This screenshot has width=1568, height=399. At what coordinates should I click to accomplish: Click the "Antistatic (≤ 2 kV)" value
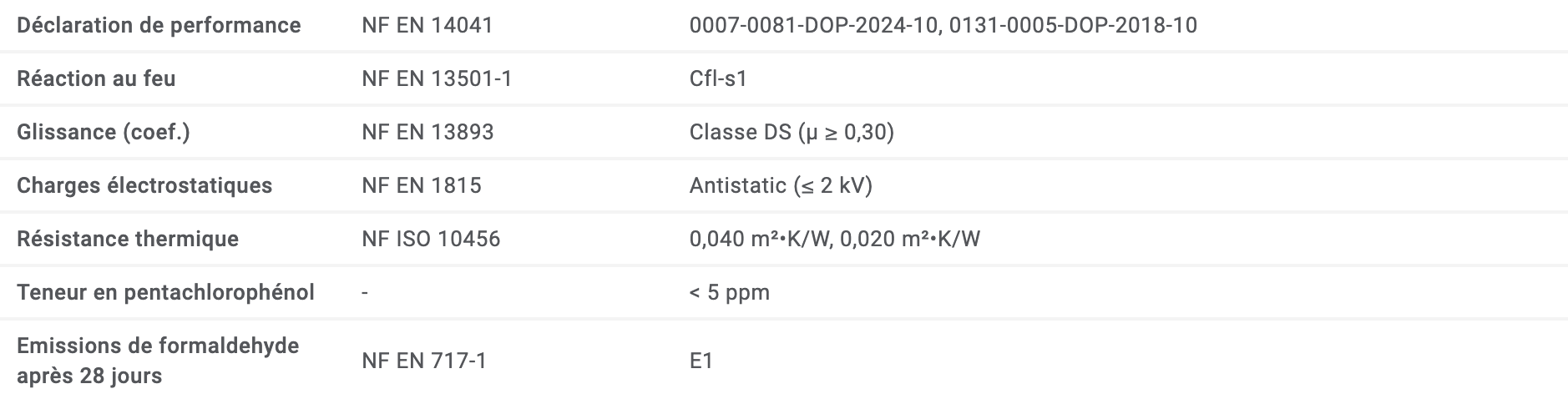pyautogui.click(x=781, y=185)
